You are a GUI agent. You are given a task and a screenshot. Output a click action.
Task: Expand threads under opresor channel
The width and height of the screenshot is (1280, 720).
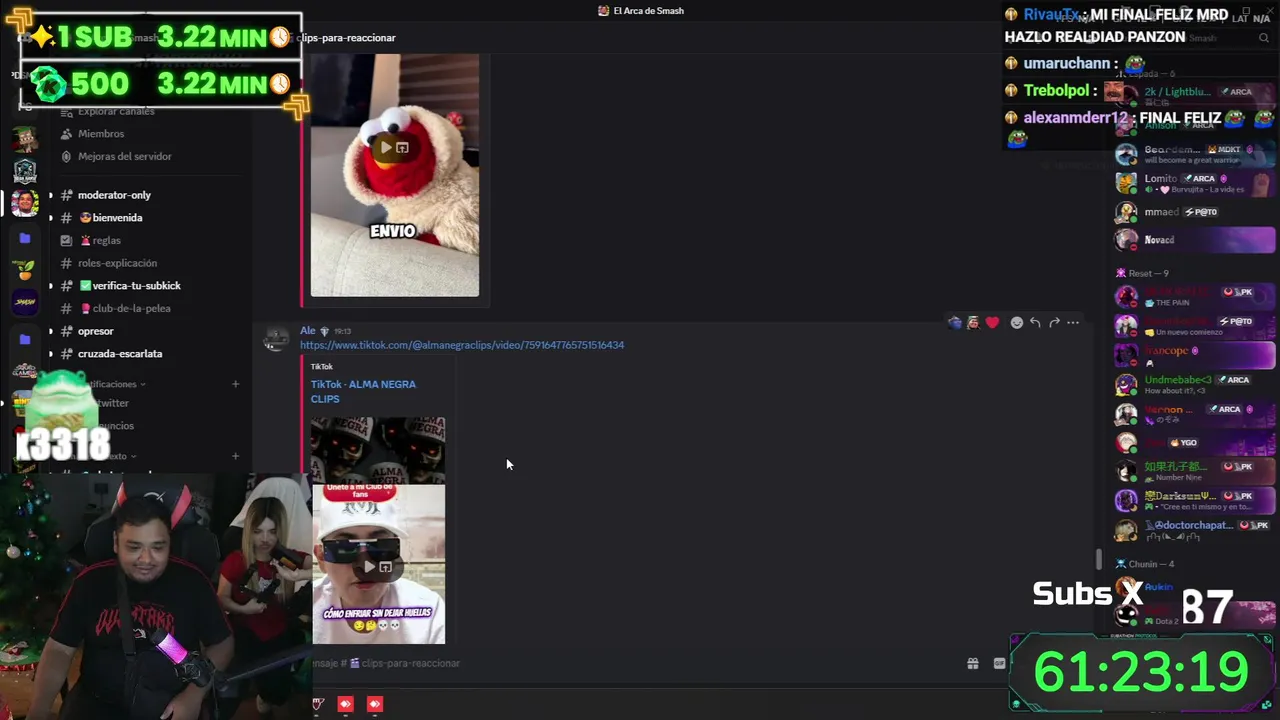tap(51, 331)
